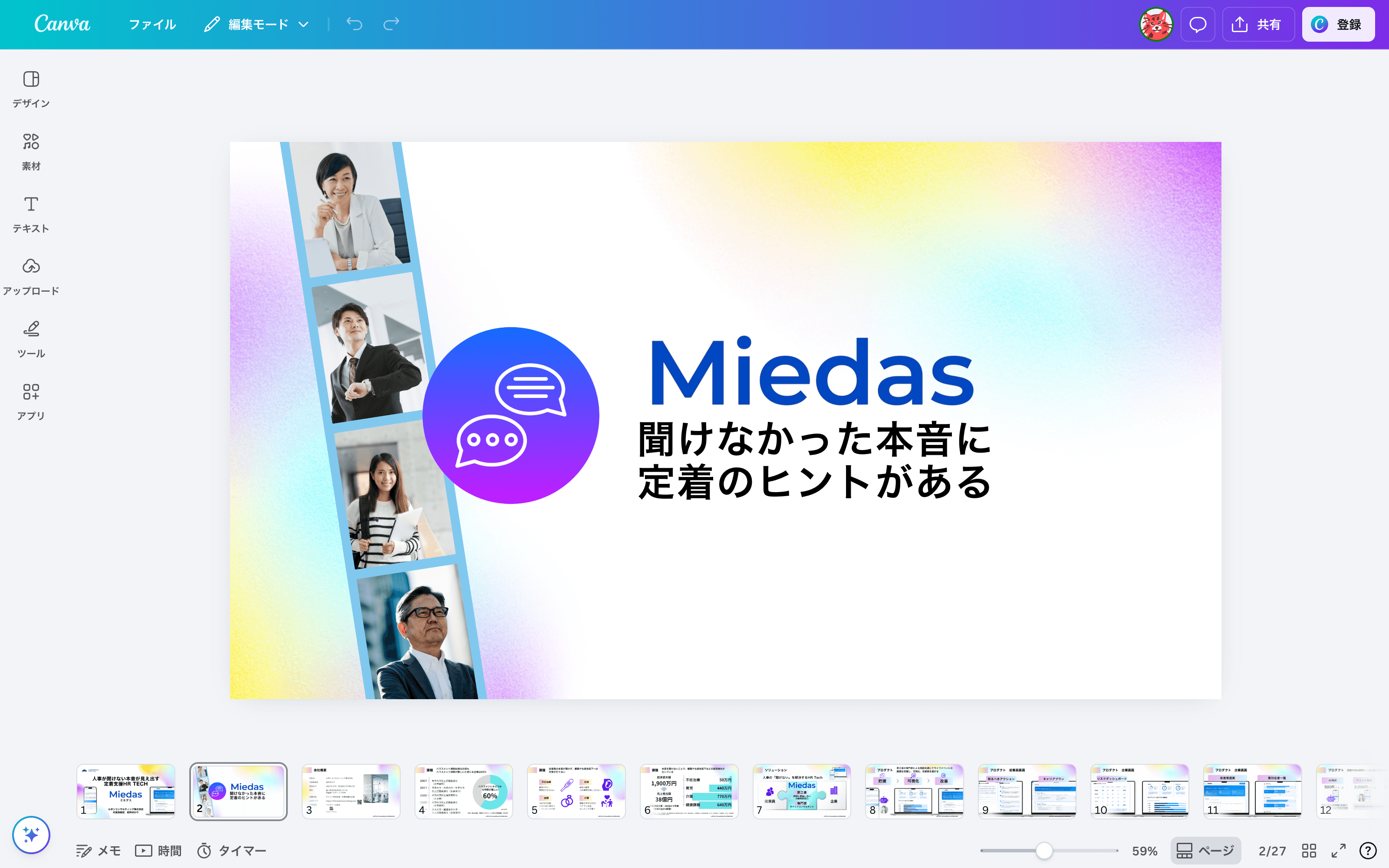Image resolution: width=1389 pixels, height=868 pixels.
Task: Toggle the メモ (notes) panel
Action: pos(98,851)
